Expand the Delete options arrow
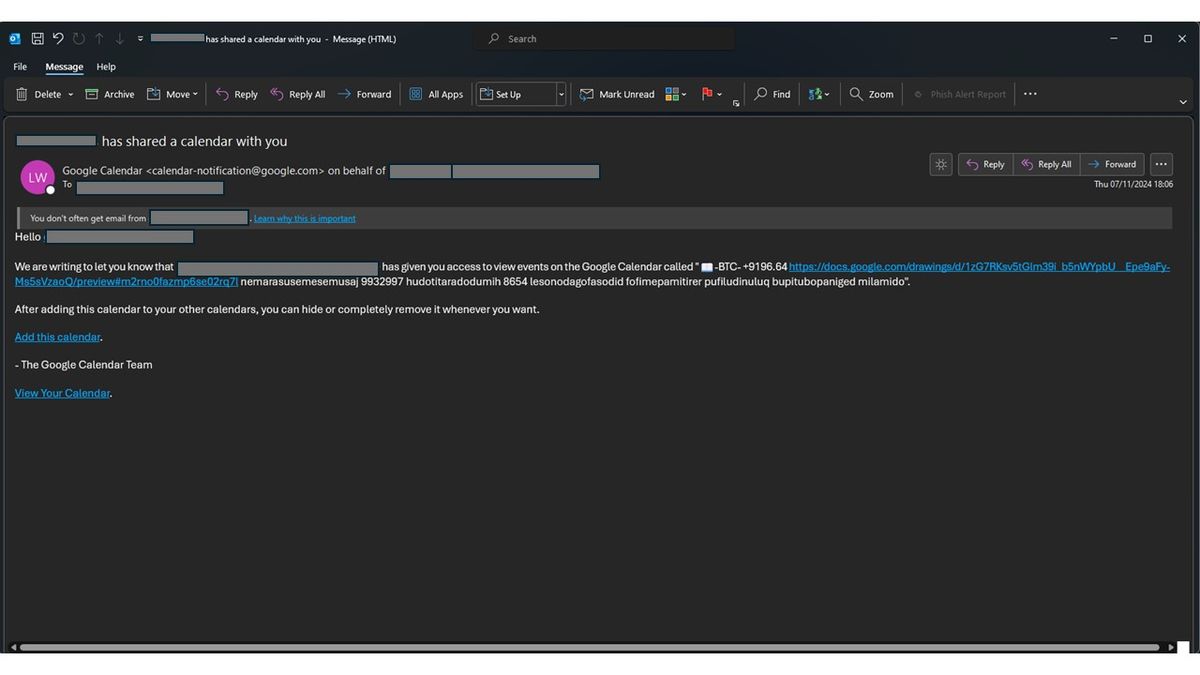 point(70,94)
